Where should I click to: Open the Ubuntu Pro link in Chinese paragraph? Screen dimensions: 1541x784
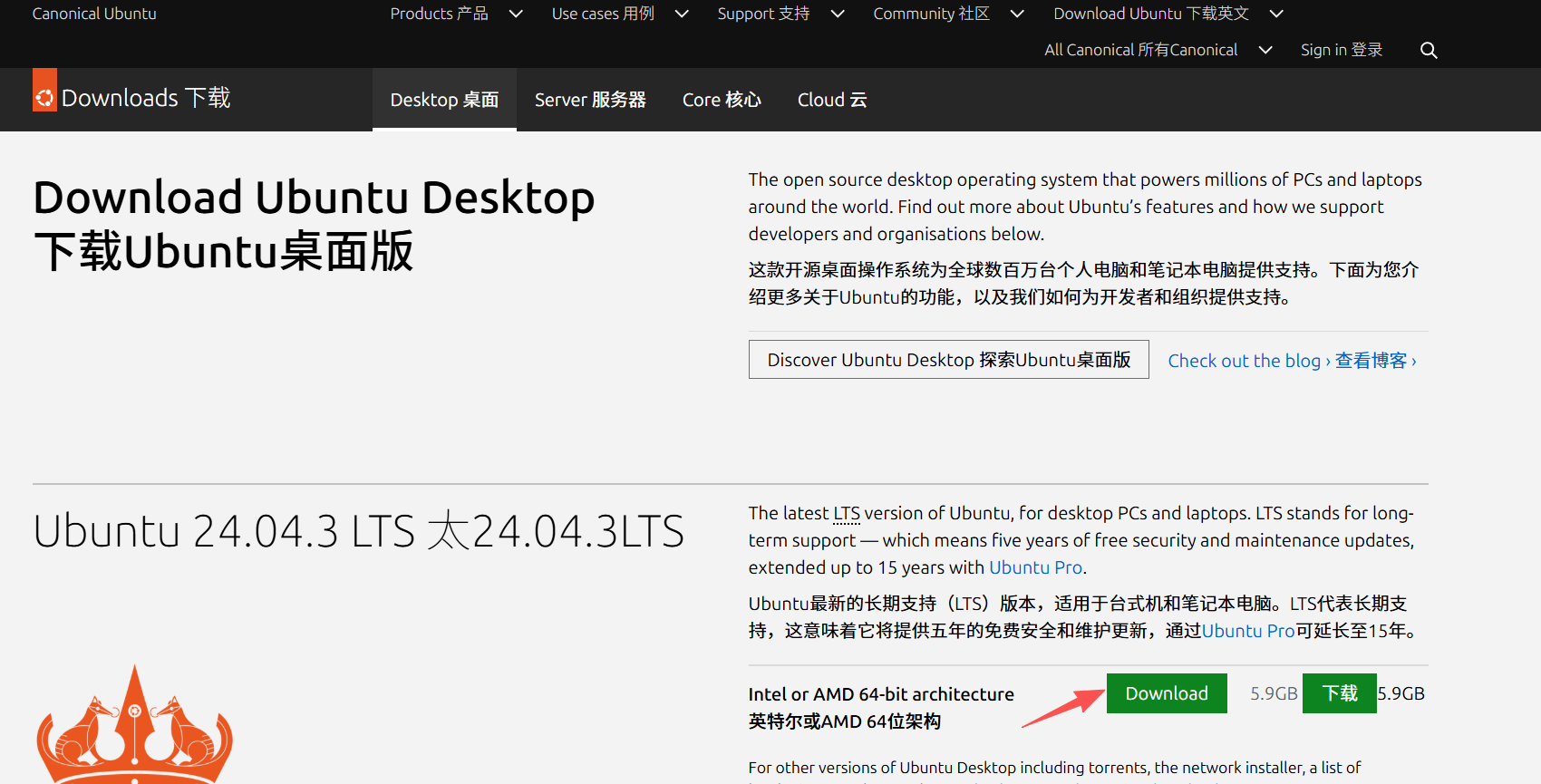[1248, 631]
